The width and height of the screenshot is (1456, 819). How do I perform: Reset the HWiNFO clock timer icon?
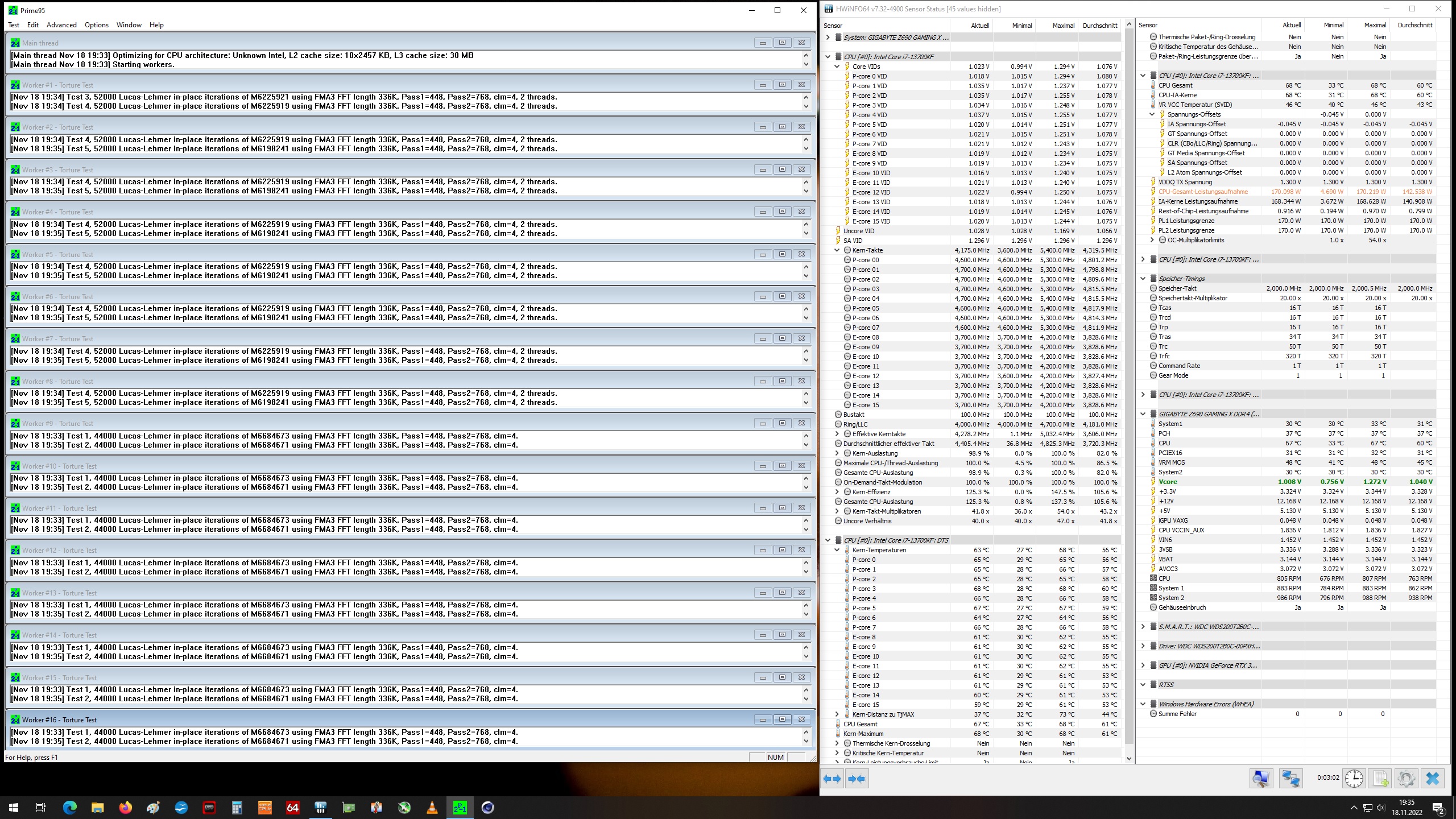point(1354,779)
